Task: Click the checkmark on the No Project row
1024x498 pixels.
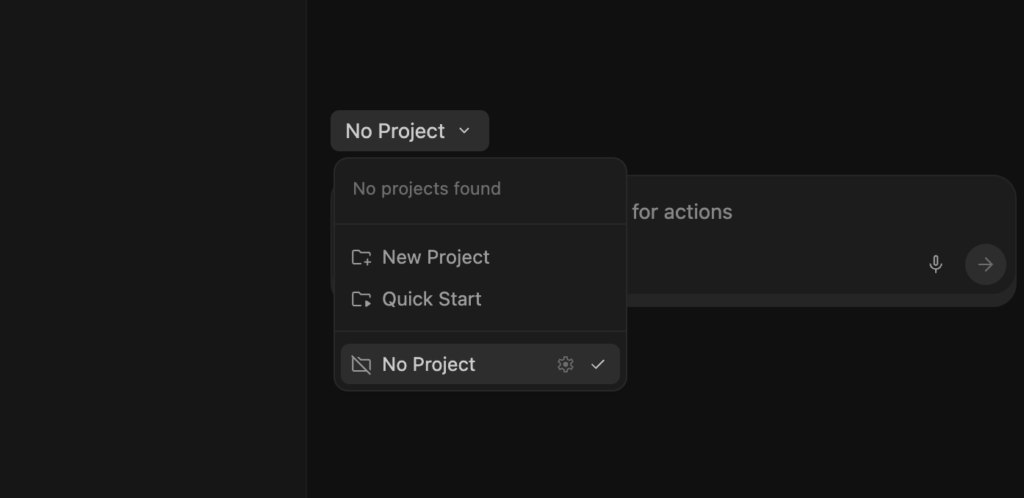Action: (x=598, y=364)
